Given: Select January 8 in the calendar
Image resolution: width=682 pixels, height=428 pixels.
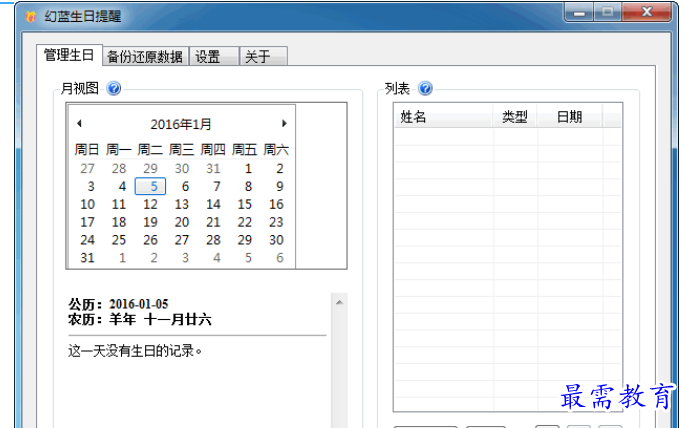Looking at the screenshot, I should (248, 186).
